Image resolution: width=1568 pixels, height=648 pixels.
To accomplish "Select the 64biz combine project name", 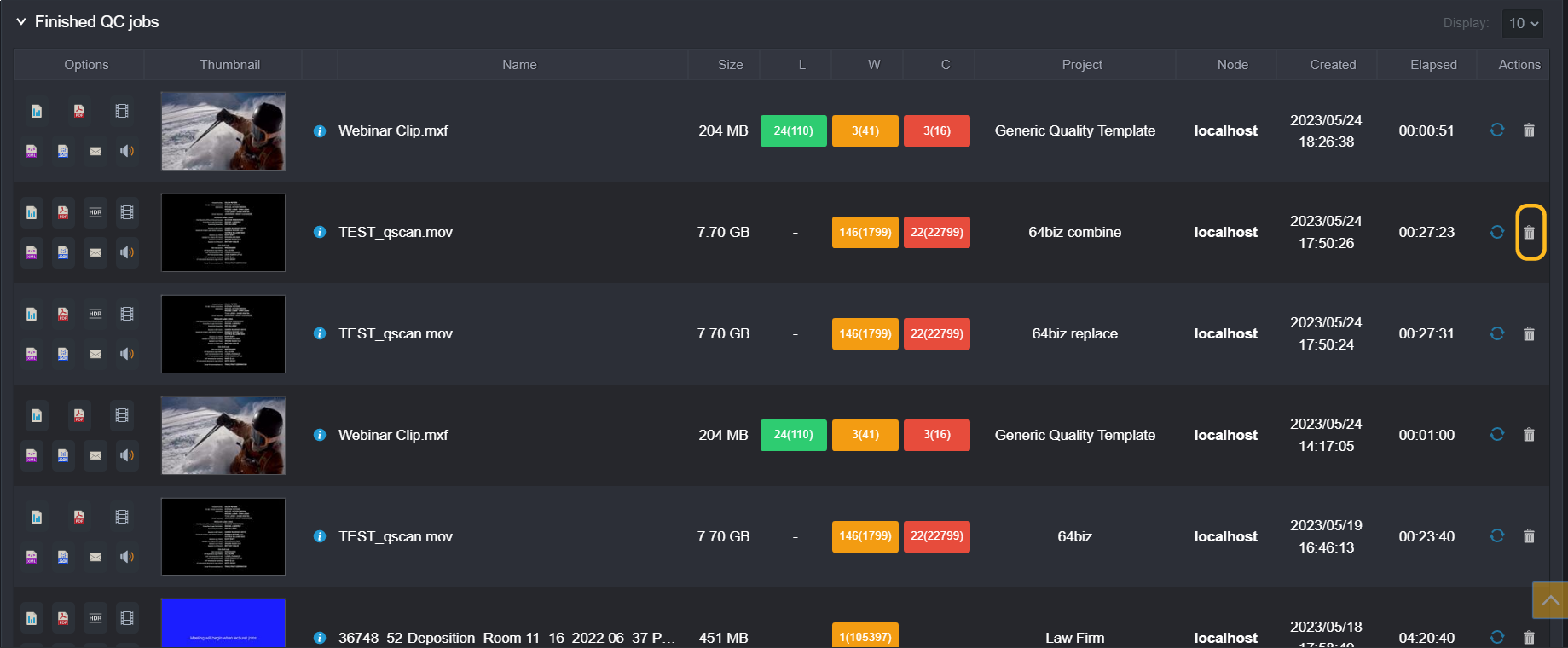I will pos(1074,232).
